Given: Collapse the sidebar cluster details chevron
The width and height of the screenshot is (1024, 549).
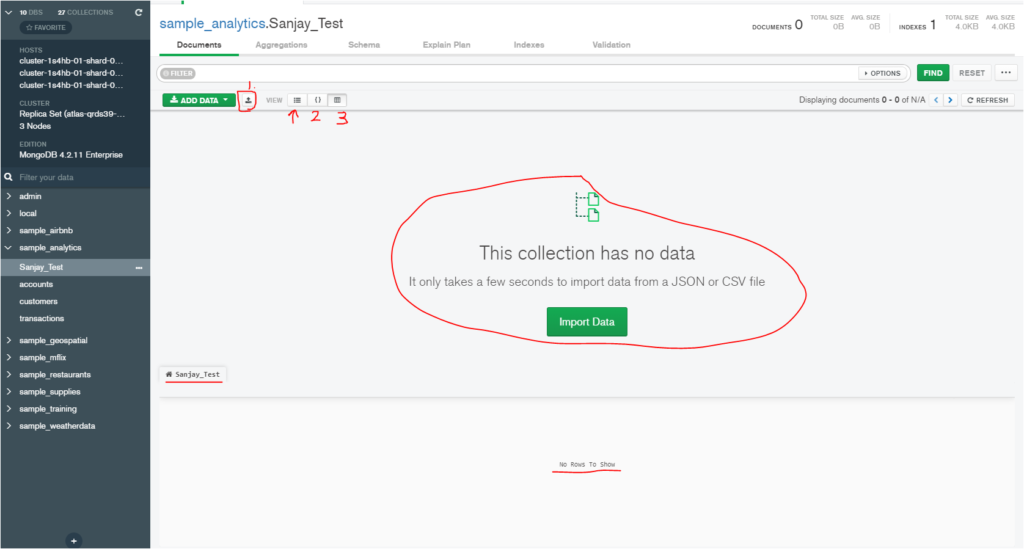Looking at the screenshot, I should 8,12.
